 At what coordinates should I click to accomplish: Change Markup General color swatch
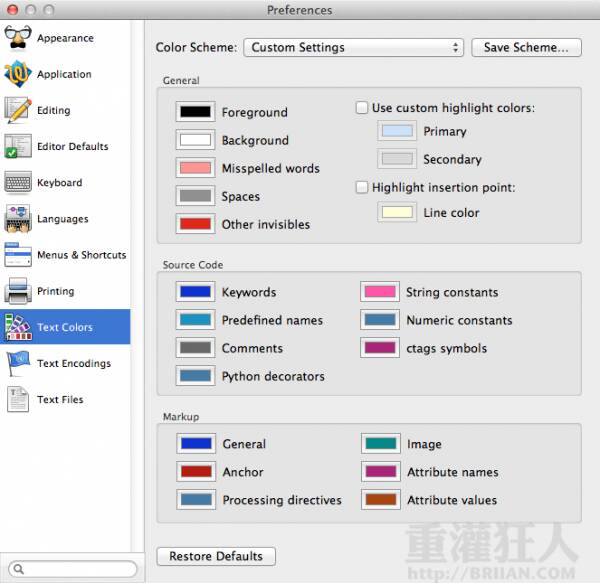pos(196,443)
